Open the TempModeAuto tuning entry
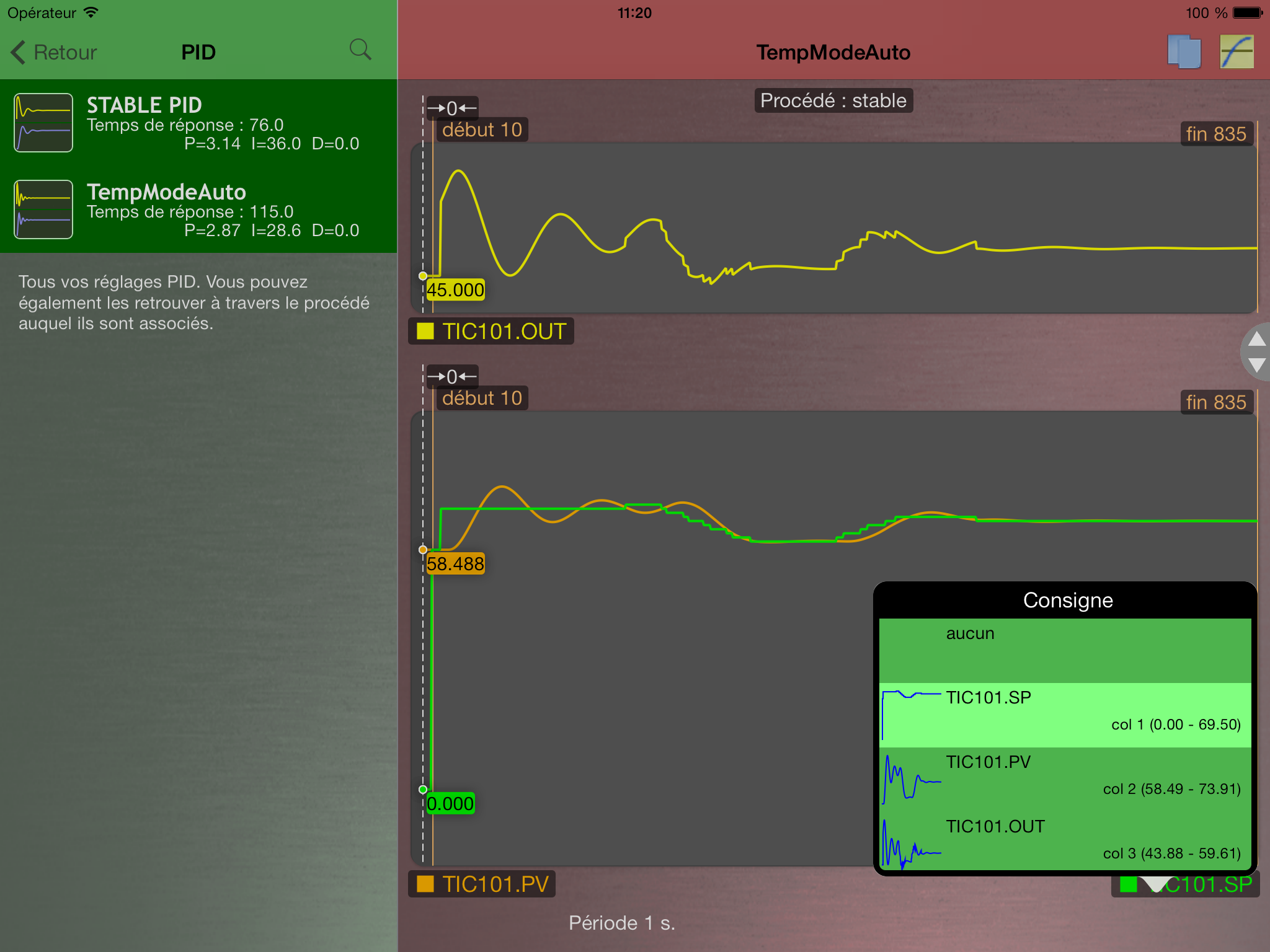 pyautogui.click(x=198, y=209)
